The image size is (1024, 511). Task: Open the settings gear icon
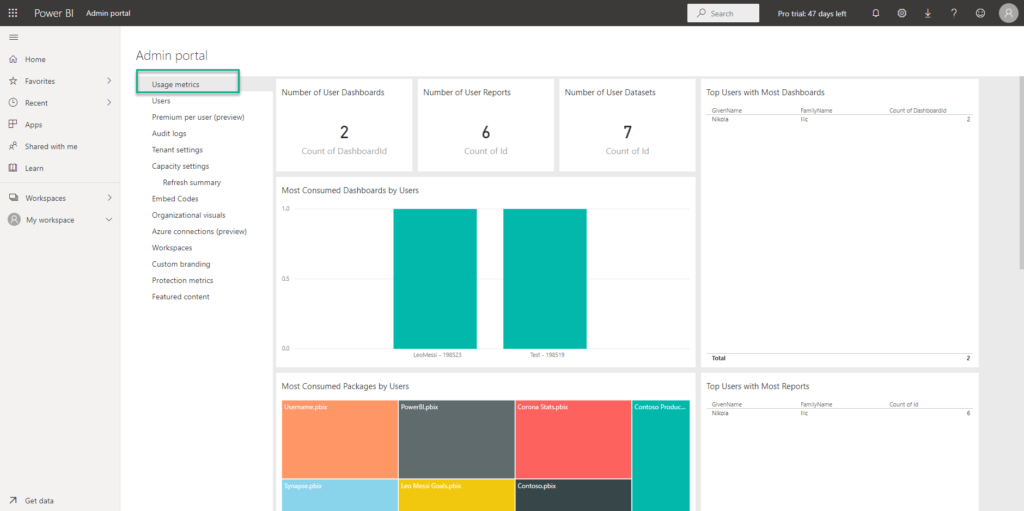click(902, 13)
